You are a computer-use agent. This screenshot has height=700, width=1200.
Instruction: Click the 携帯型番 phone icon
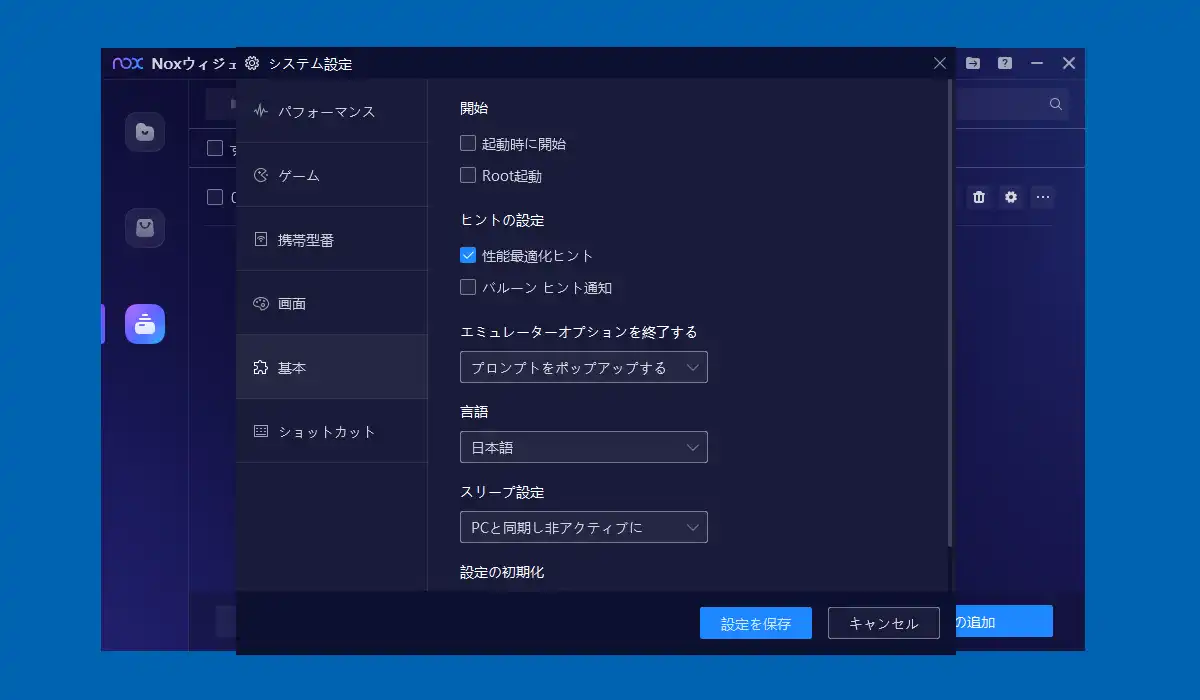[x=261, y=239]
